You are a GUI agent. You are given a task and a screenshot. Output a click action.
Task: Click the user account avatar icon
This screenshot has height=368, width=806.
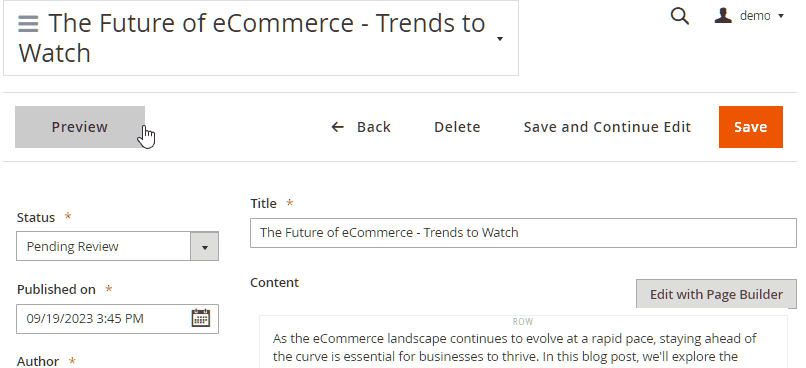tap(723, 15)
